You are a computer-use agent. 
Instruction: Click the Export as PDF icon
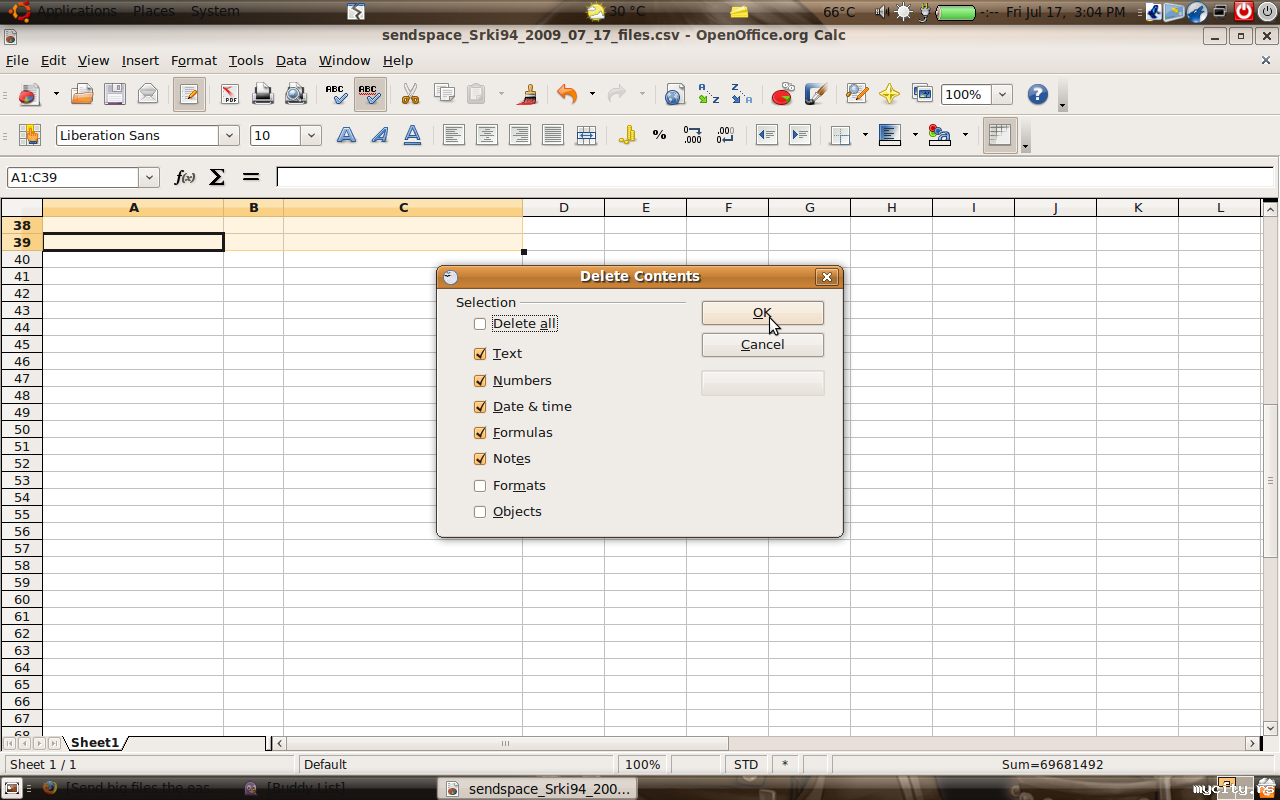(x=230, y=95)
